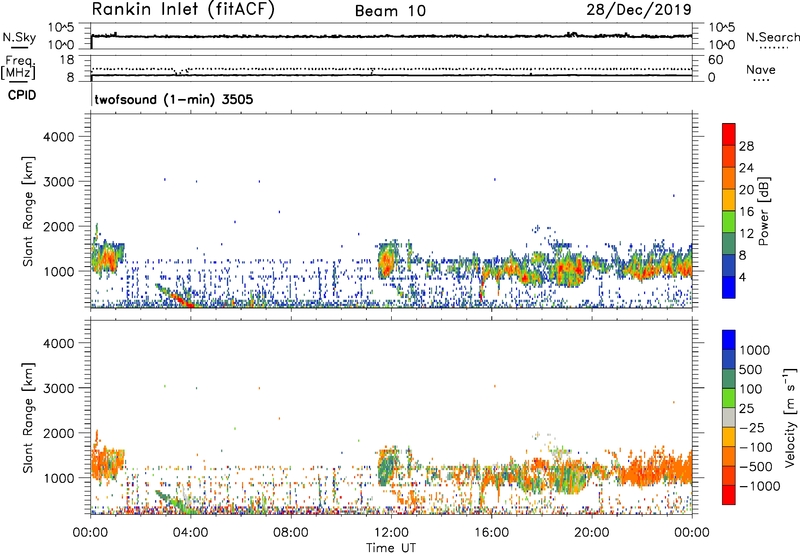Viewport: 800px width, 554px height.
Task: Click the date 28/Dec/2019
Action: tap(639, 9)
